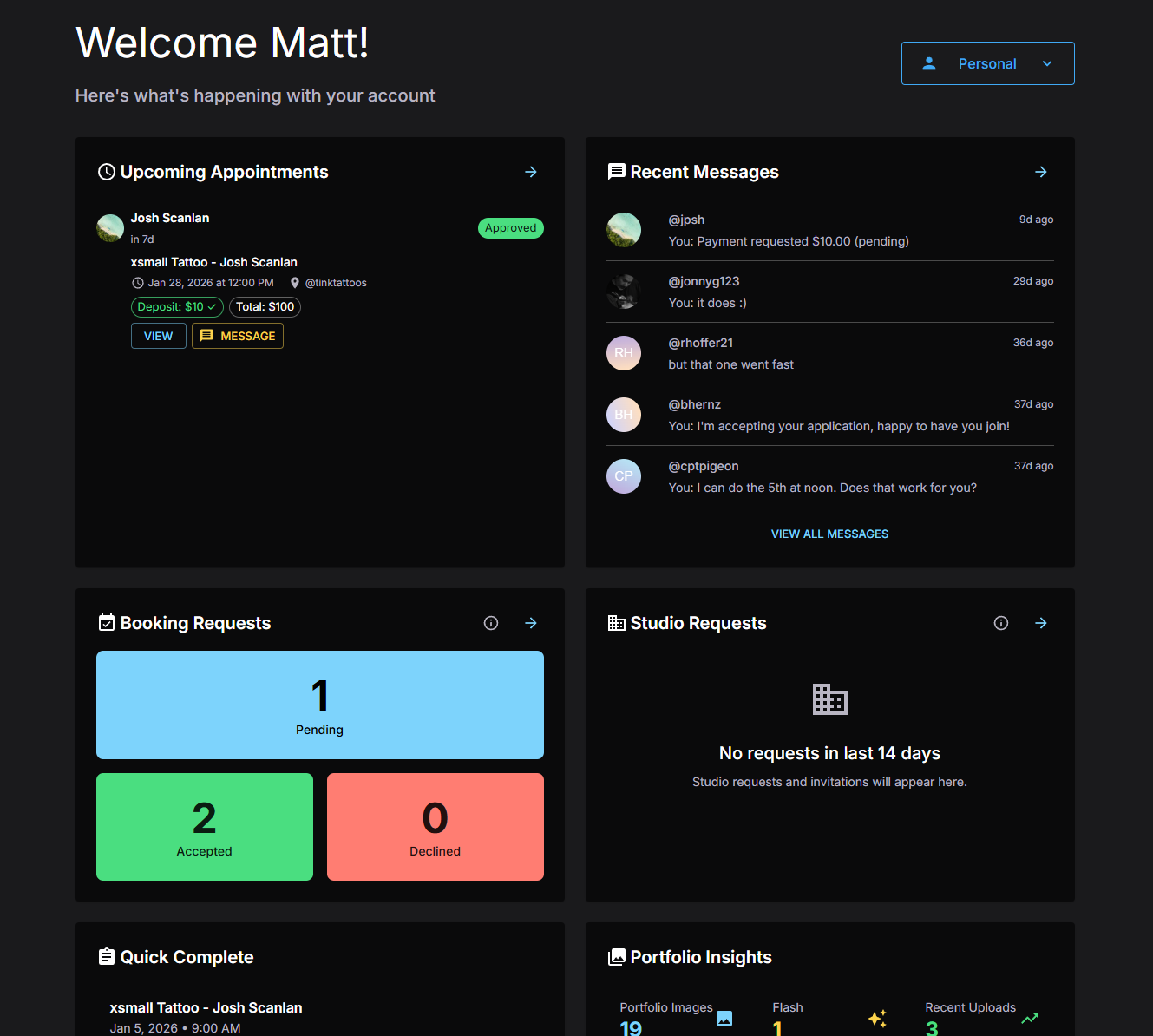Click VIEW for Josh Scanlan's appointment

click(x=158, y=336)
